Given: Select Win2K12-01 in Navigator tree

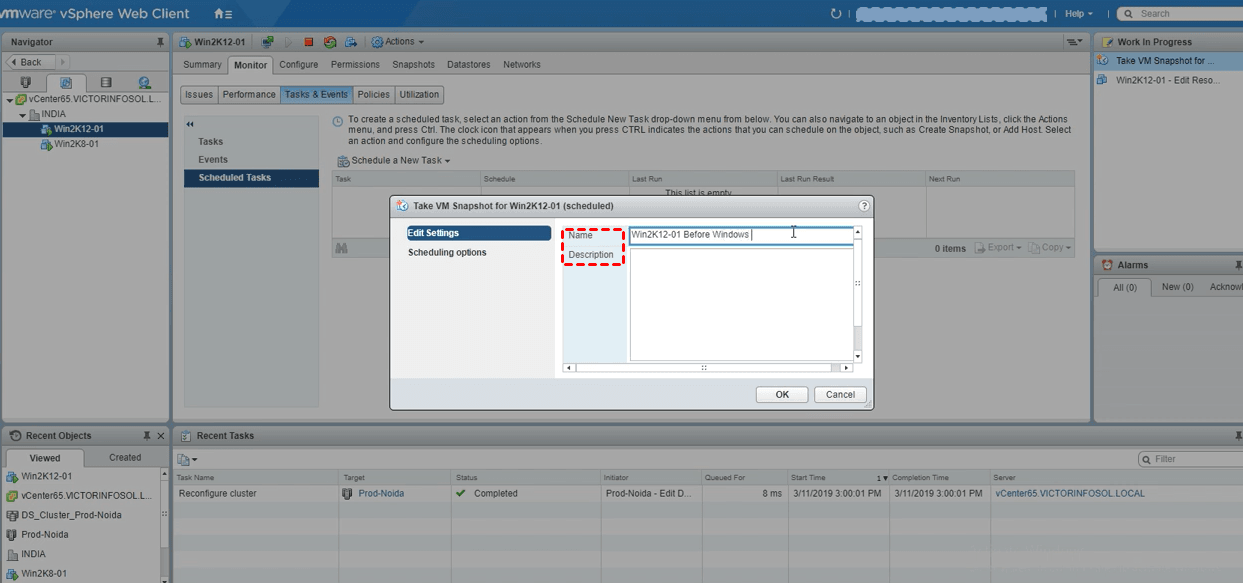Looking at the screenshot, I should point(78,129).
